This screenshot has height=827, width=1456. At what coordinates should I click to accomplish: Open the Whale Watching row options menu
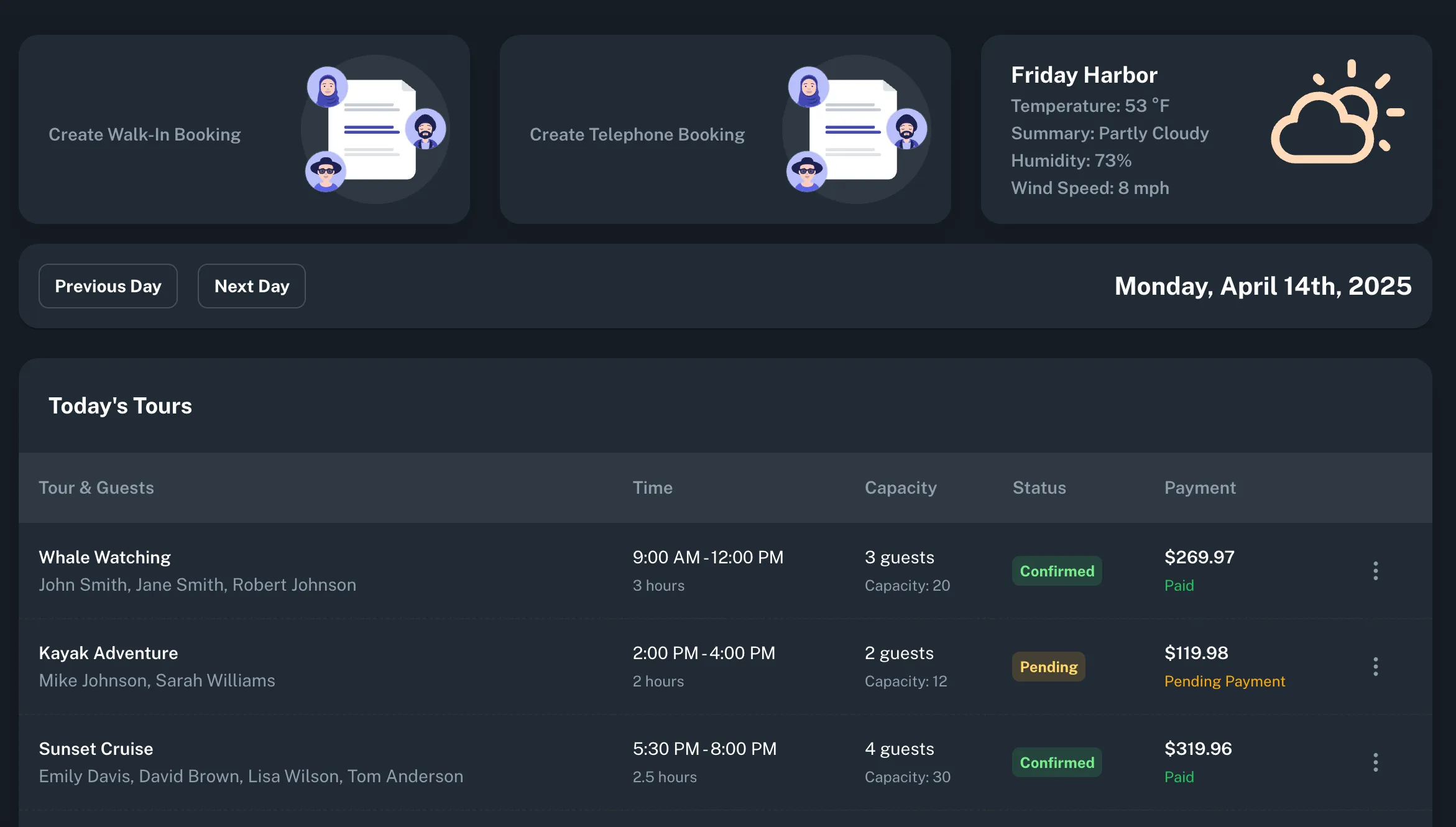[1376, 570]
